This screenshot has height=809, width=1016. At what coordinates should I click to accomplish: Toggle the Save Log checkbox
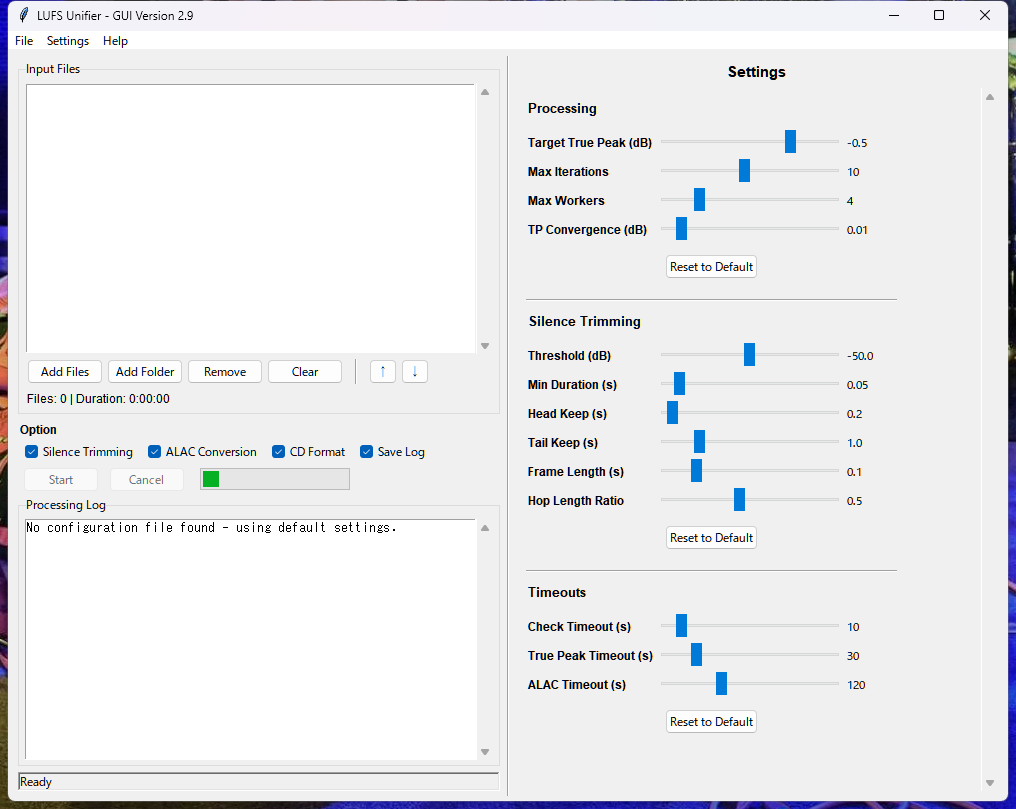point(367,452)
